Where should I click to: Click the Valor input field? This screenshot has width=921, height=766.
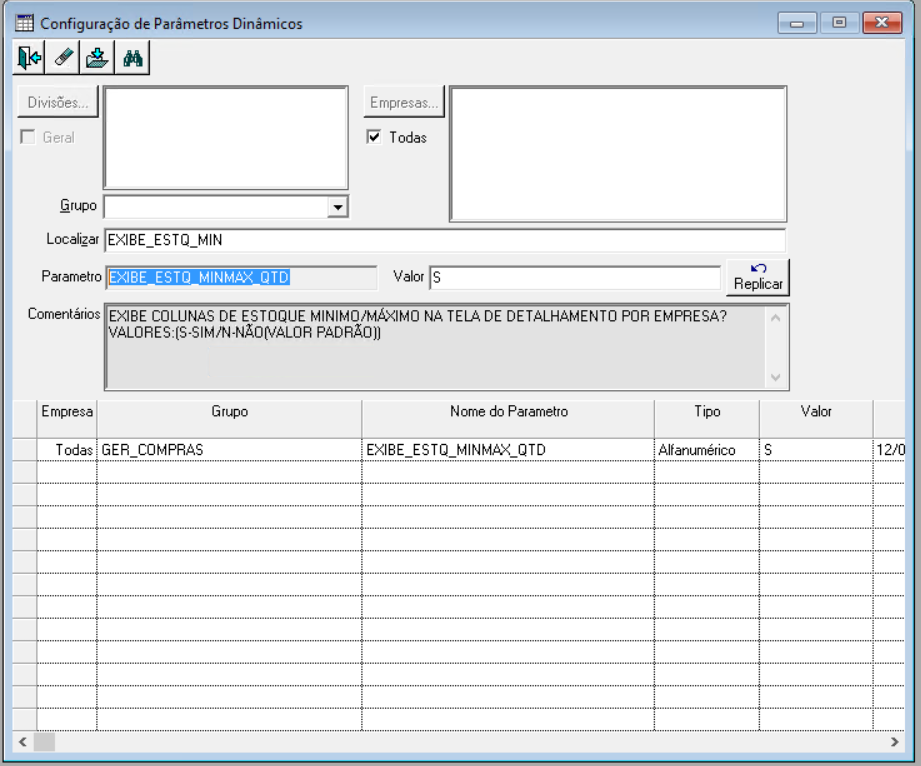(x=575, y=277)
